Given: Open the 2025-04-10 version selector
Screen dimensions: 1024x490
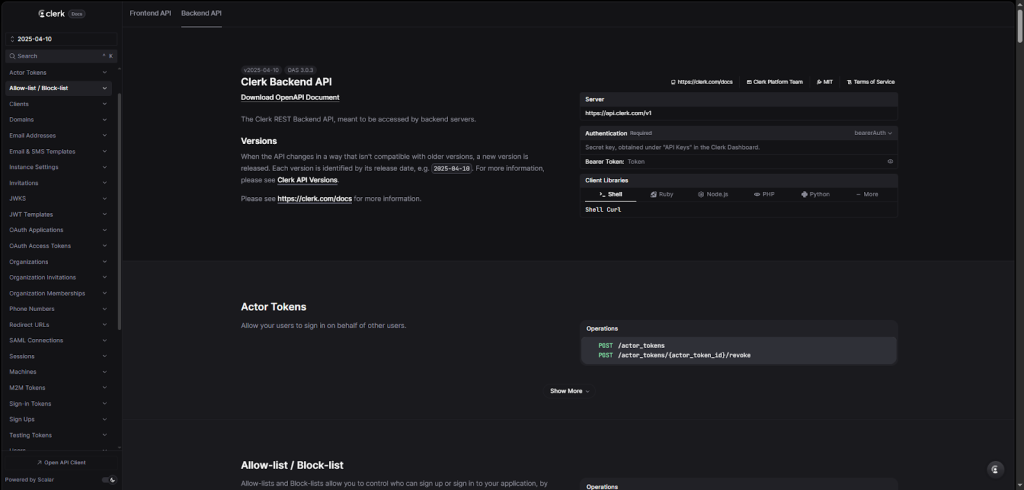Looking at the screenshot, I should tap(60, 39).
